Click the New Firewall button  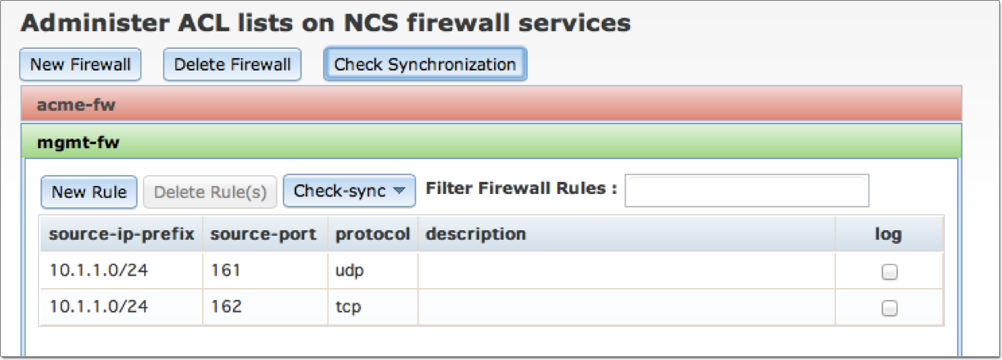(81, 65)
